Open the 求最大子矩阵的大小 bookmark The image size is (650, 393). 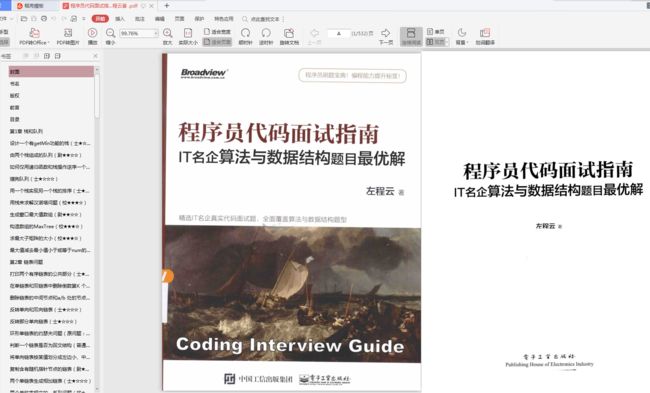(x=46, y=238)
